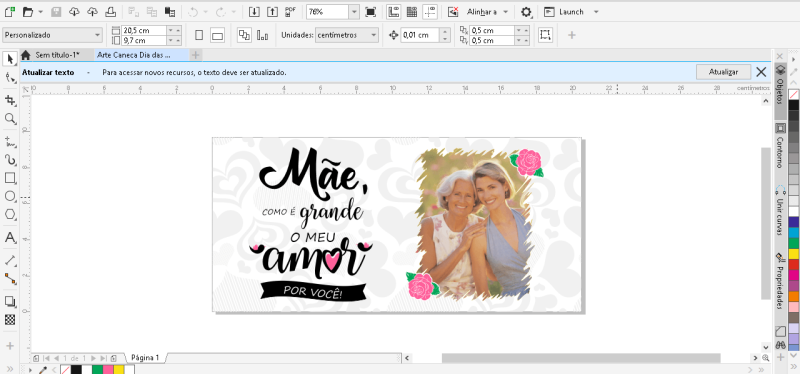
Task: Pick the green swatch in document palette
Action: [97, 369]
